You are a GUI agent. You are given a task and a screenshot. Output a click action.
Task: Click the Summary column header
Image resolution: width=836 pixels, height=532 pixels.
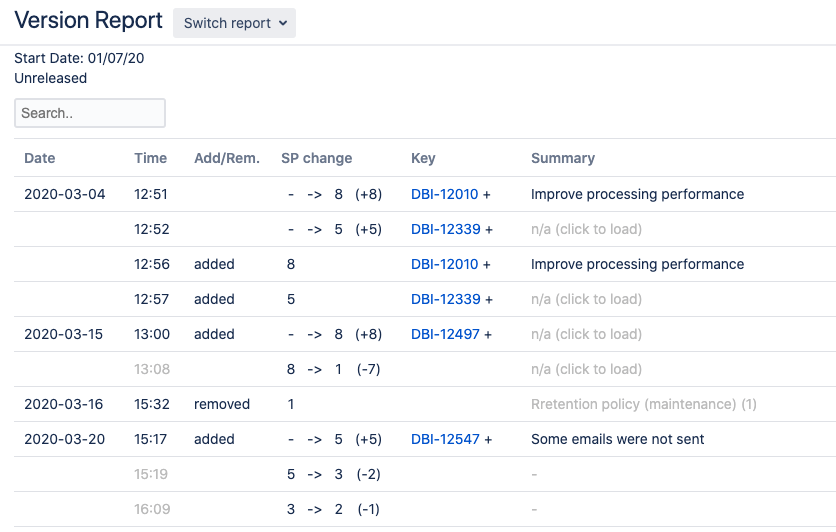coord(562,158)
